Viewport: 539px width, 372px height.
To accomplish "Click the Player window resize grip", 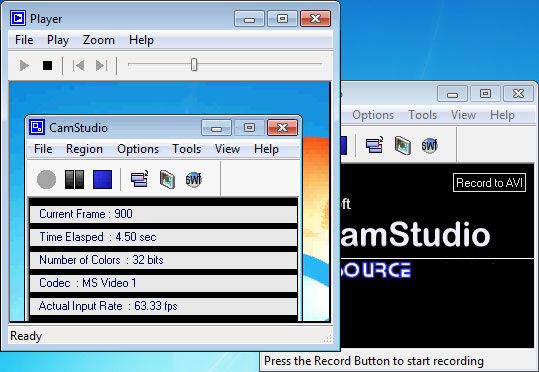I will (328, 338).
